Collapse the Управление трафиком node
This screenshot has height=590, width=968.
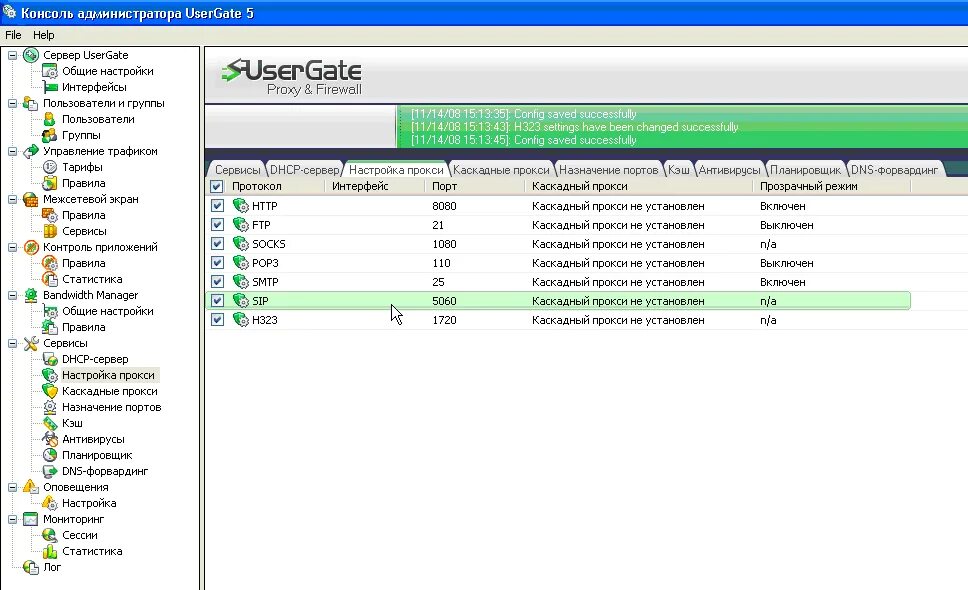pos(12,151)
